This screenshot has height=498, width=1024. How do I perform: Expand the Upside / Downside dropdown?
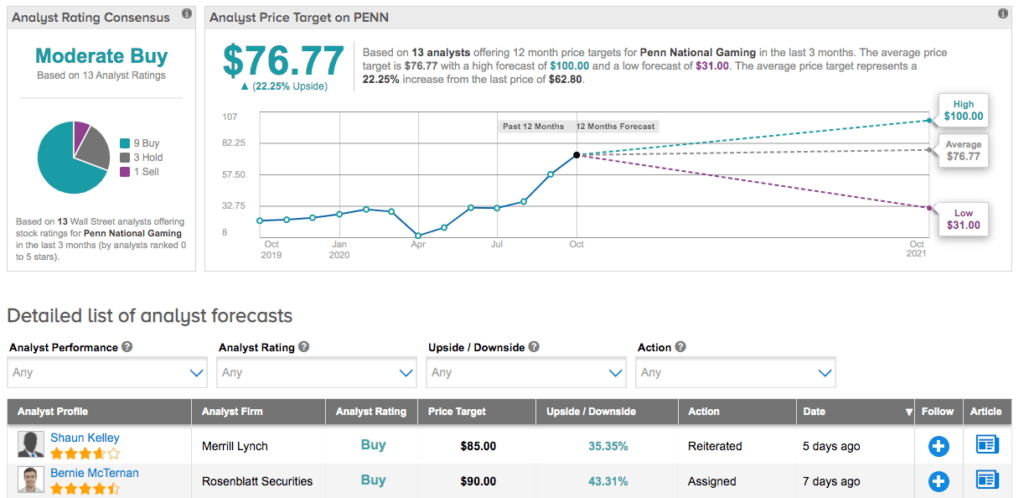pyautogui.click(x=526, y=373)
